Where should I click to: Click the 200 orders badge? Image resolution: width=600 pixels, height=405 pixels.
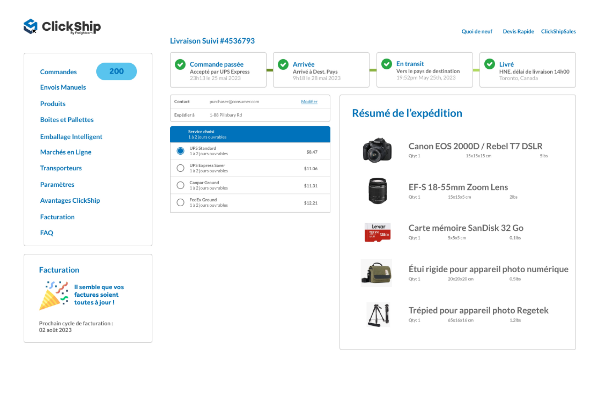pos(116,71)
